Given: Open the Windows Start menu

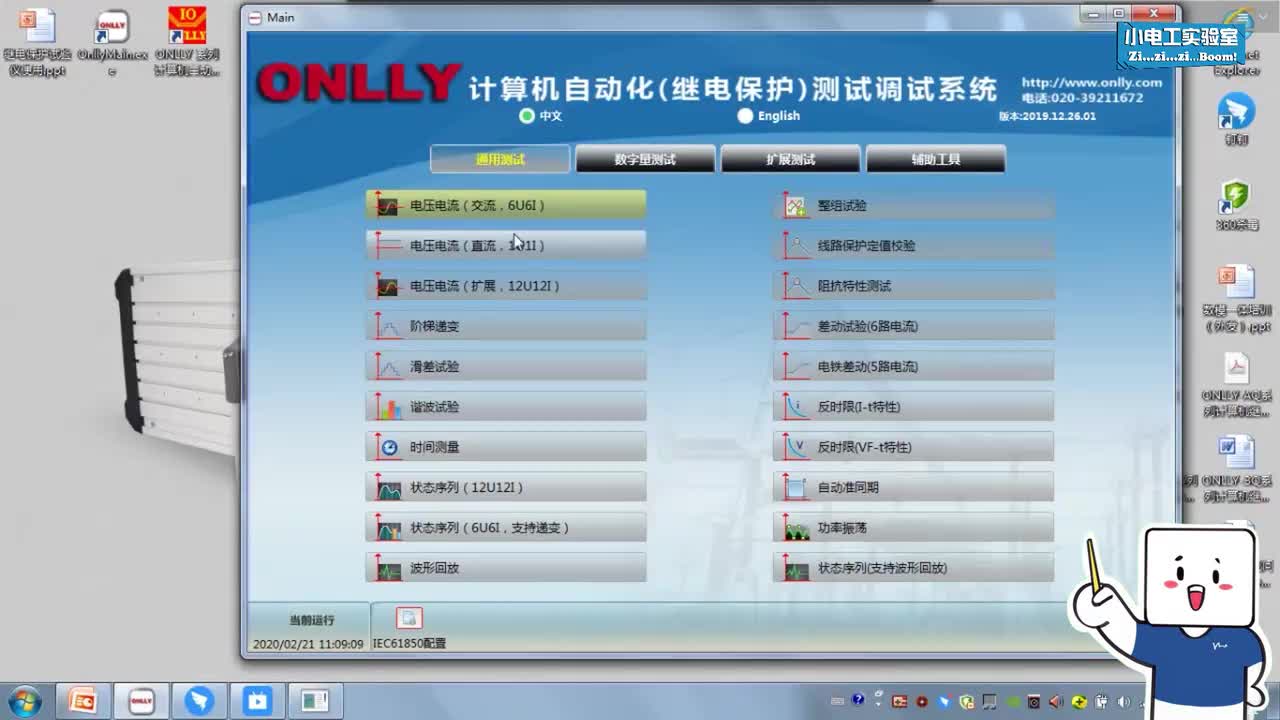Looking at the screenshot, I should click(x=24, y=700).
